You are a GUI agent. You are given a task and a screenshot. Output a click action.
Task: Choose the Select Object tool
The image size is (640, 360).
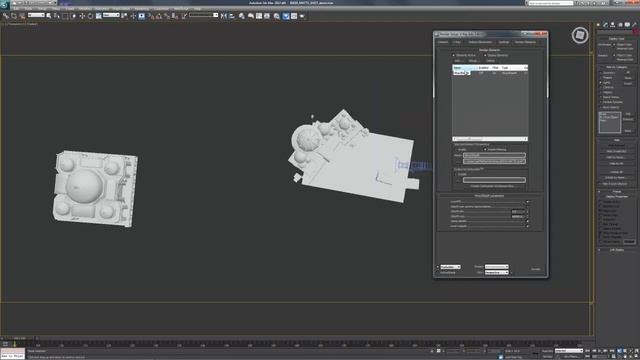pos(49,16)
